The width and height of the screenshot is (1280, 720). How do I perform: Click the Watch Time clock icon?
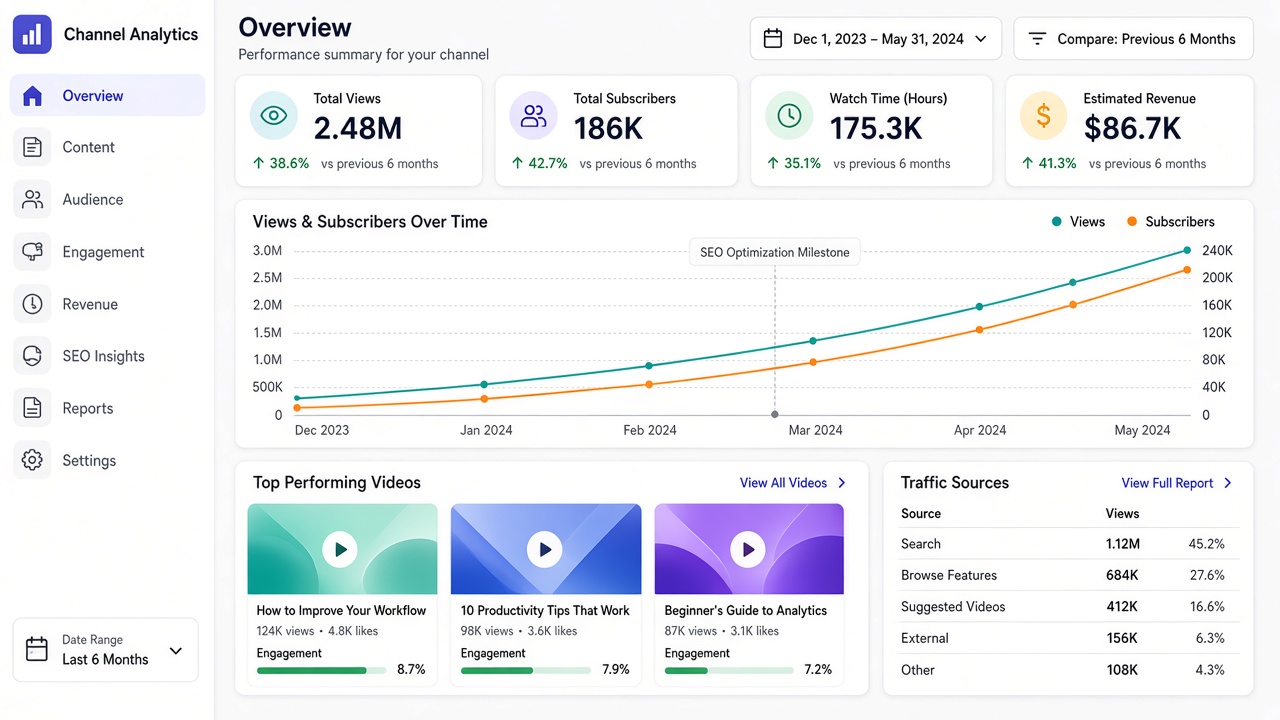[789, 116]
